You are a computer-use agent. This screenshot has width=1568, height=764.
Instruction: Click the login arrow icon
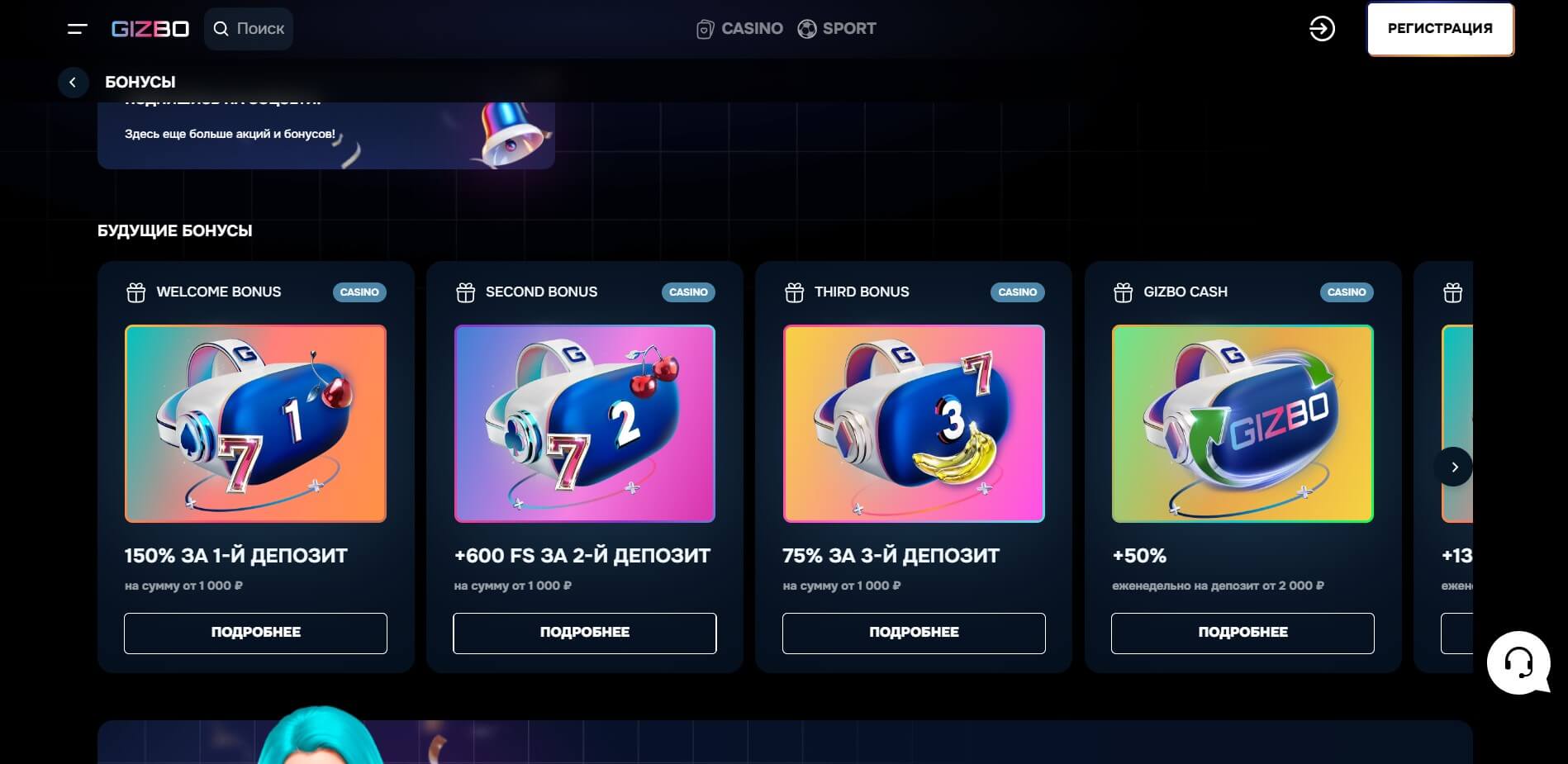pyautogui.click(x=1322, y=29)
